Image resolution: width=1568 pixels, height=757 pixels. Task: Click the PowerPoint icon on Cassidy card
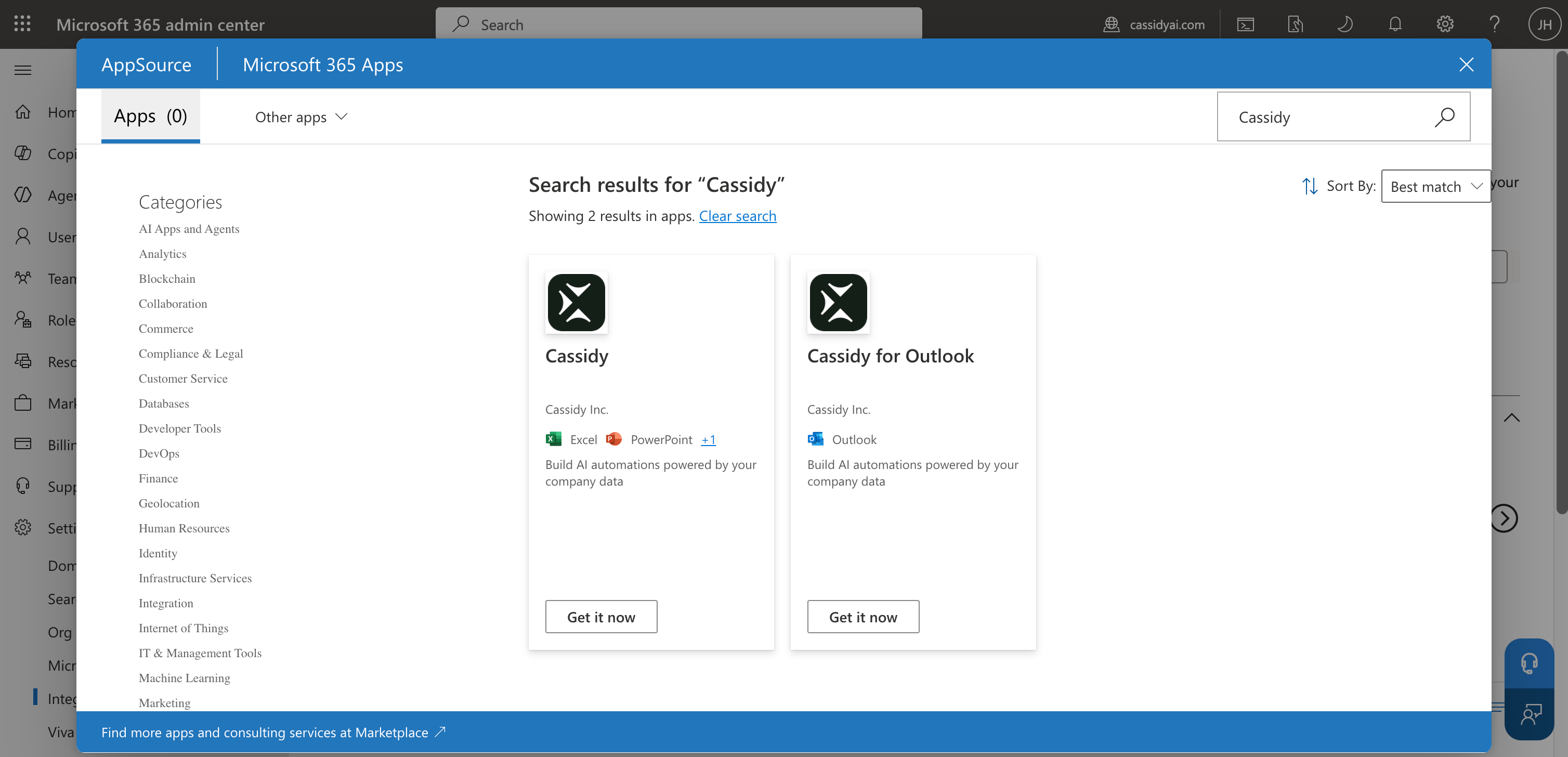point(614,439)
